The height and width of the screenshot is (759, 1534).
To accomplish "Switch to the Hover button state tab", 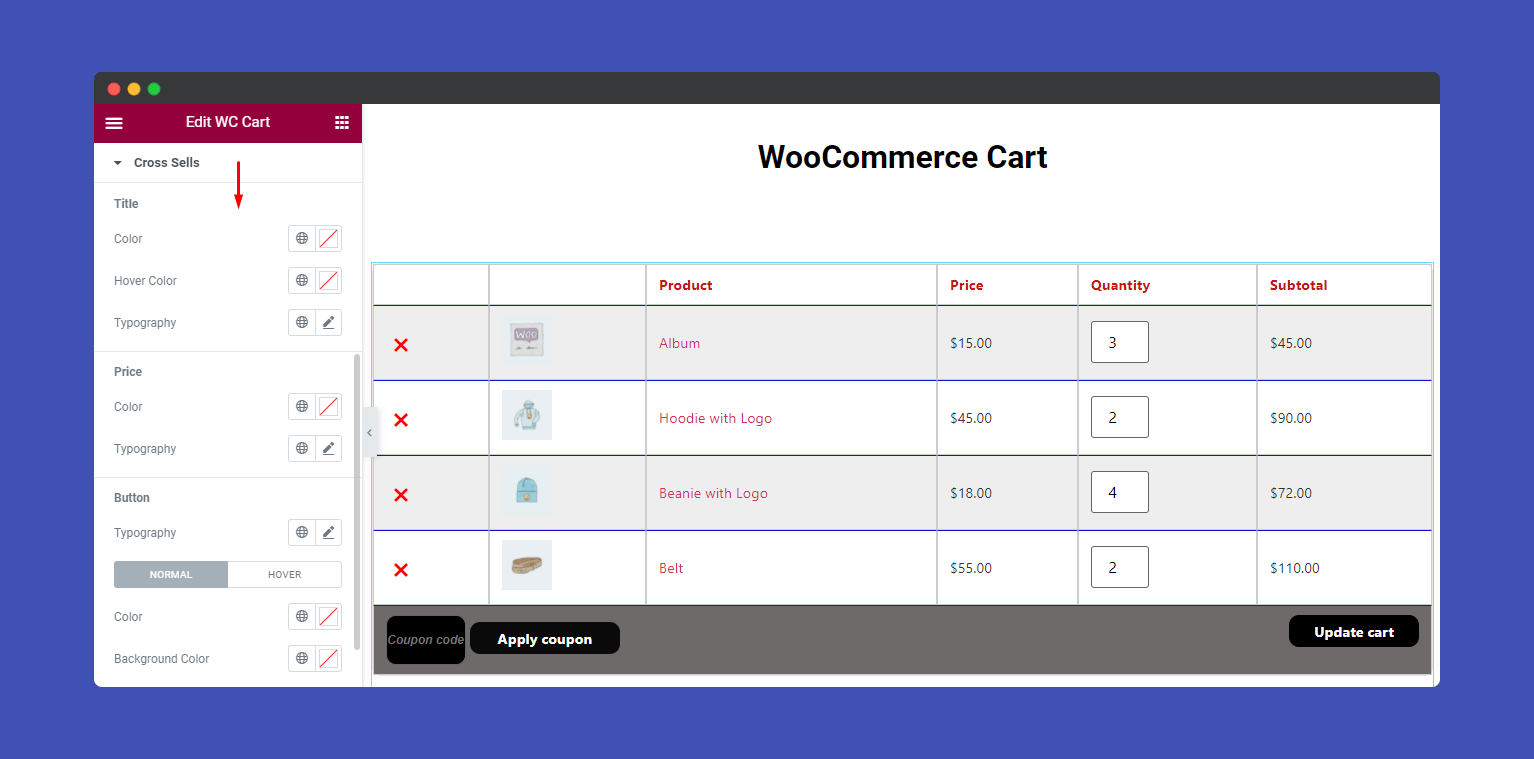I will 285,575.
